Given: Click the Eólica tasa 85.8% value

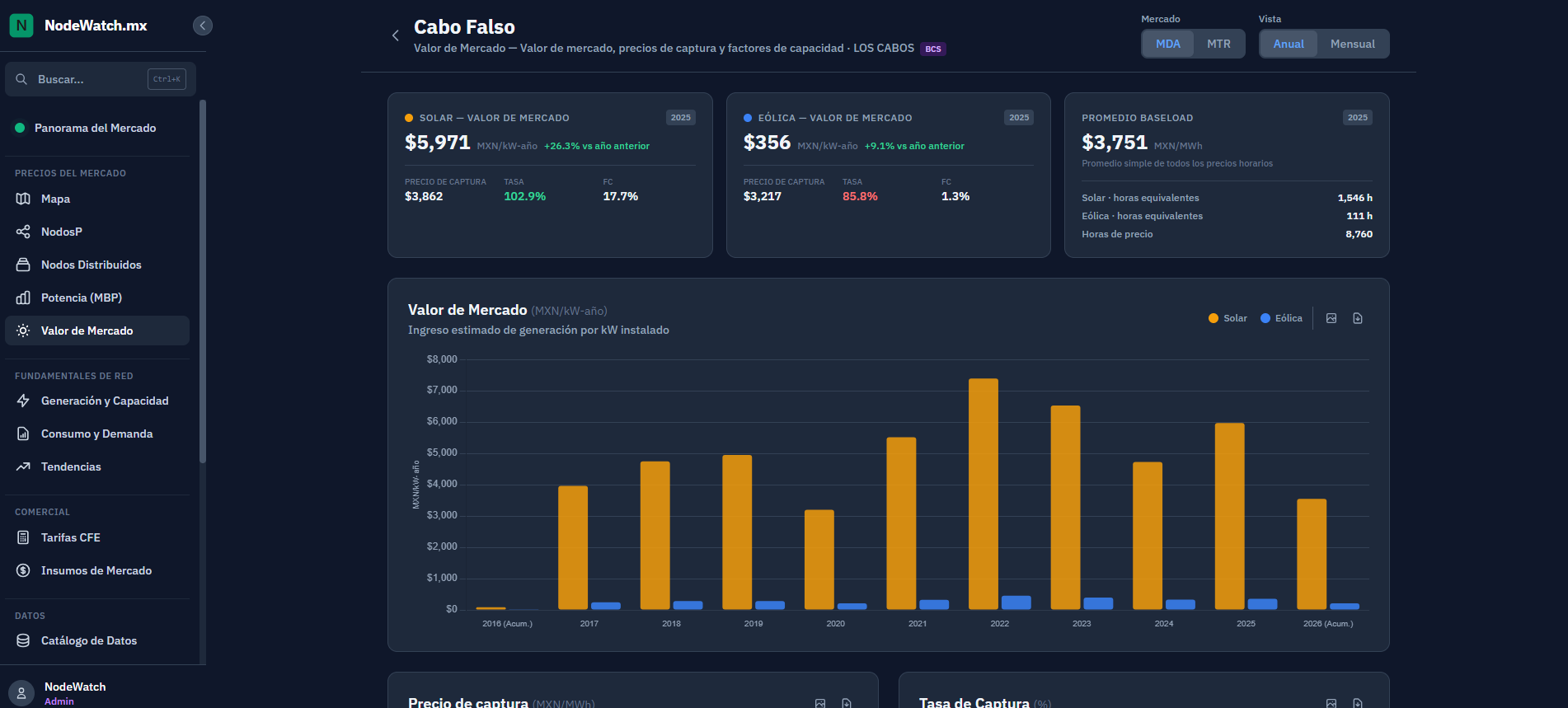Looking at the screenshot, I should [860, 196].
